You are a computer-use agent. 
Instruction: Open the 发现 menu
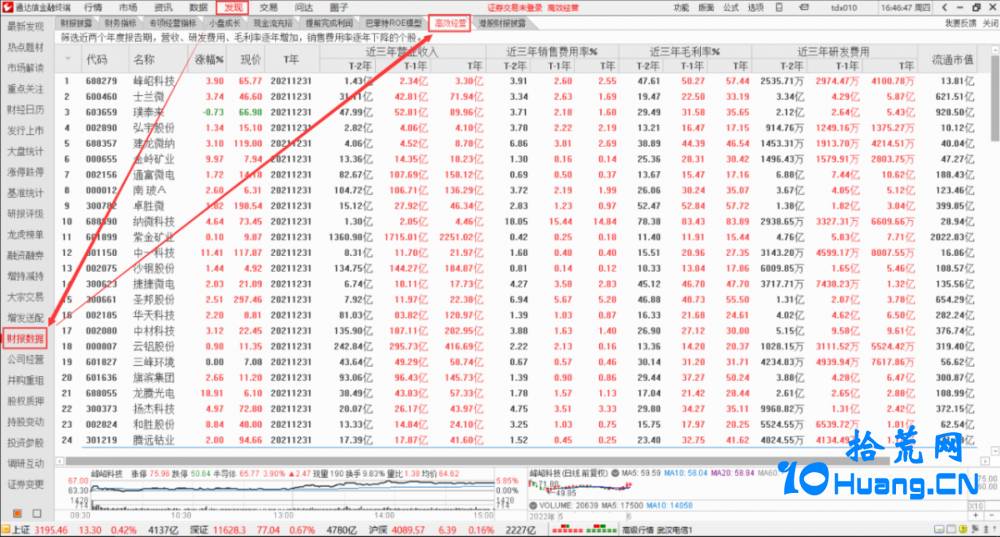click(x=233, y=8)
